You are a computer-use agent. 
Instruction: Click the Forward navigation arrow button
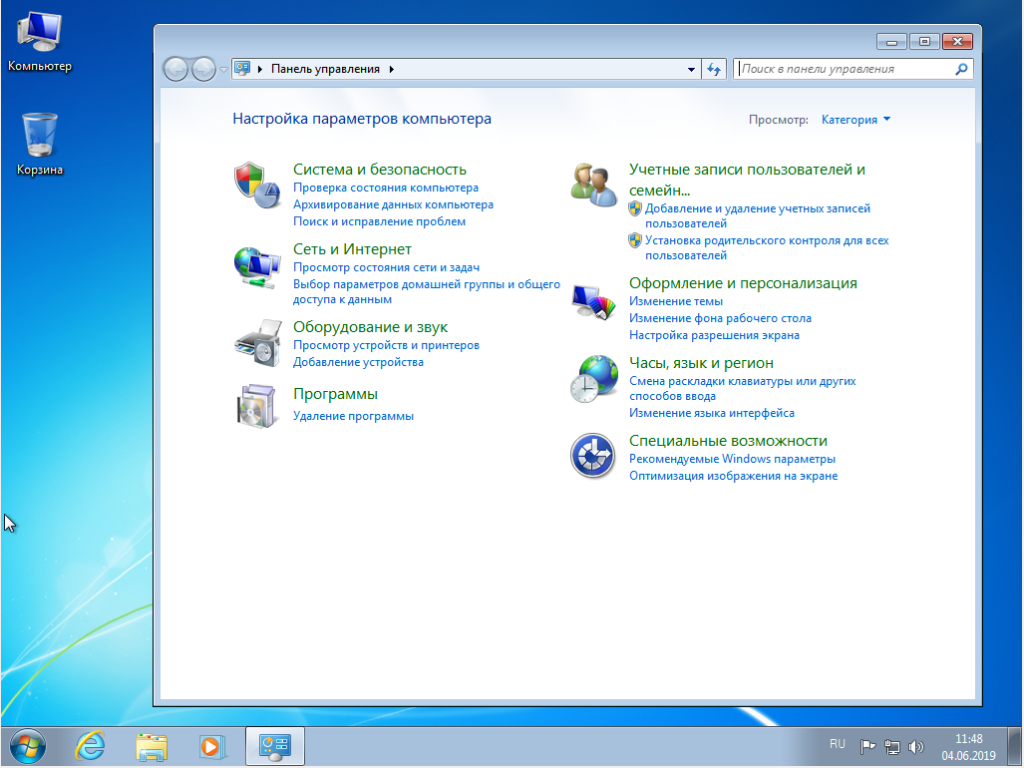point(203,69)
